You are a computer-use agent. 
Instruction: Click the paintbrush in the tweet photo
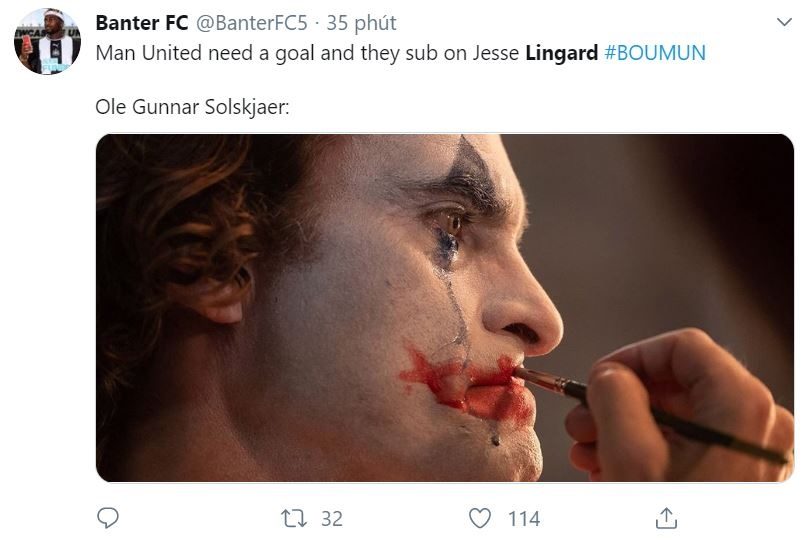(x=640, y=408)
